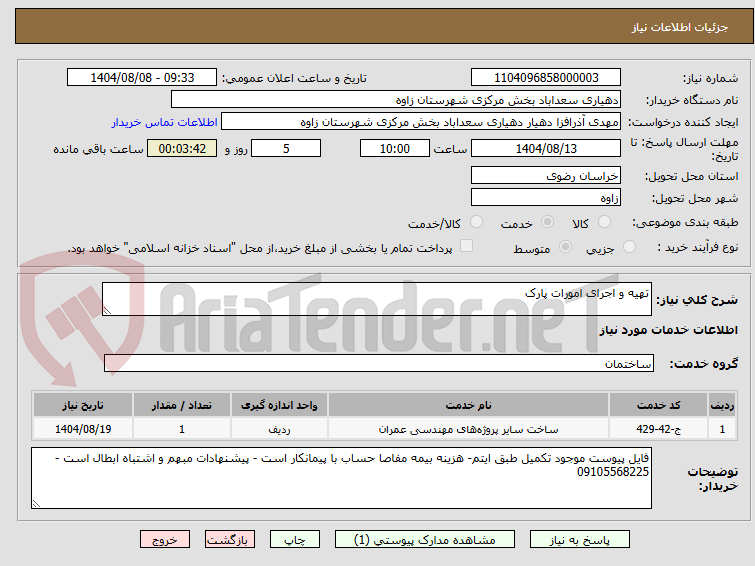Click the resize grip of توضیحات خریدار box

pyautogui.click(x=36, y=503)
